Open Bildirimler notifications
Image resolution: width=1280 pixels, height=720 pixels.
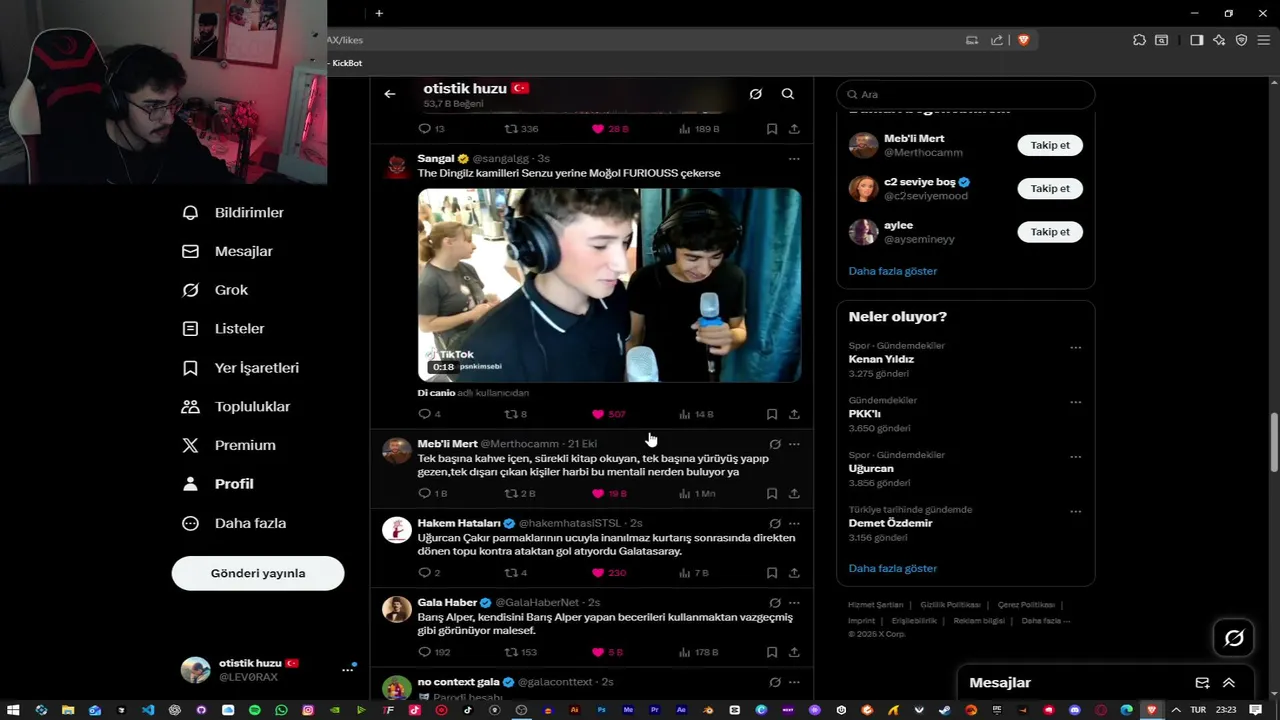coord(232,213)
